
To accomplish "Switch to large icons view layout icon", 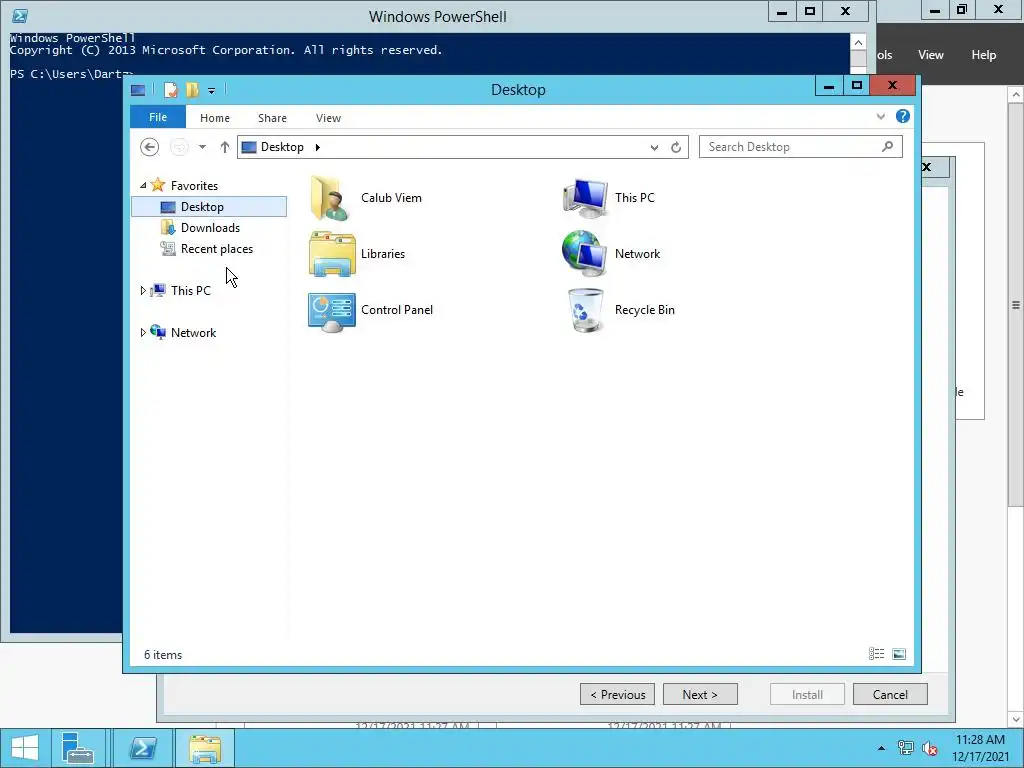I will click(x=899, y=654).
